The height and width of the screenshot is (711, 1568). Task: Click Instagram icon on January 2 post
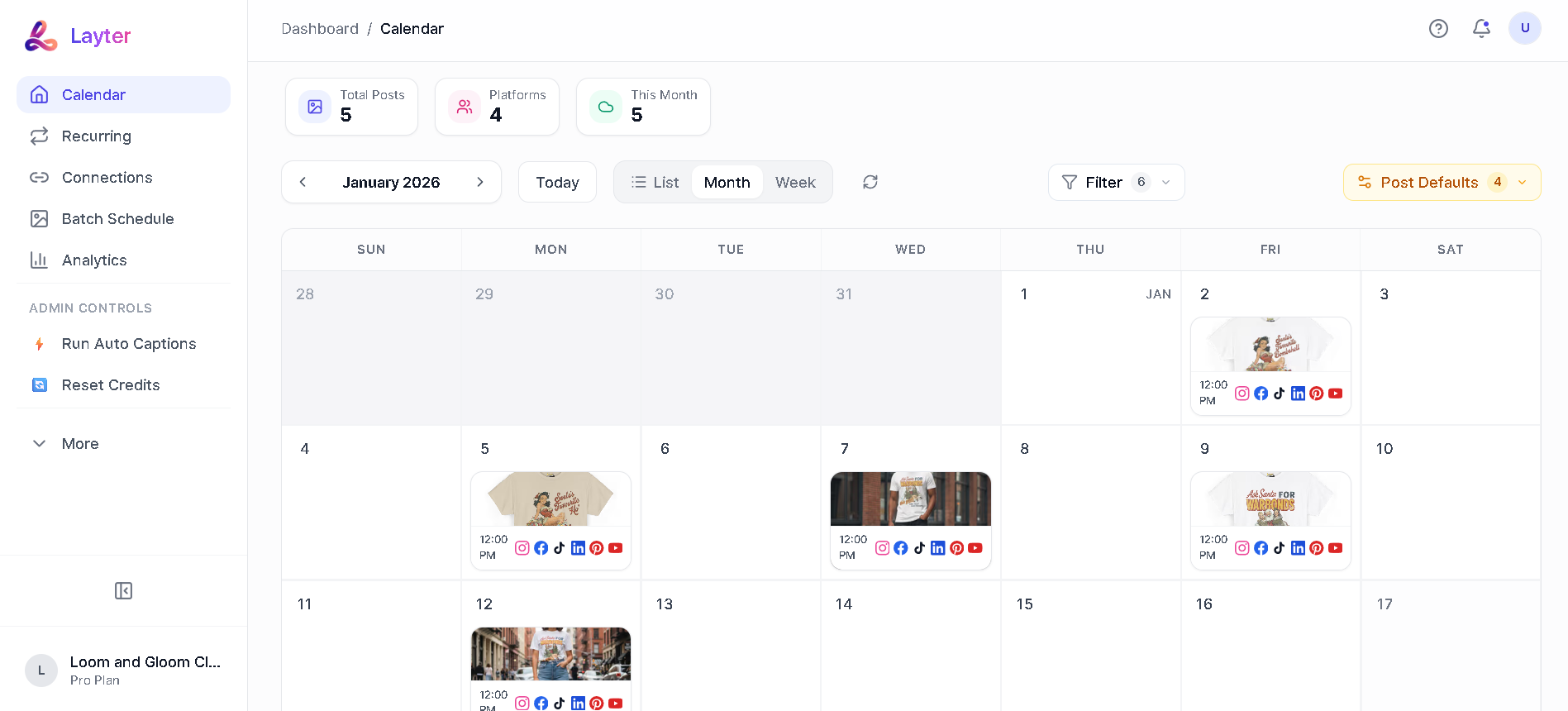tap(1242, 394)
